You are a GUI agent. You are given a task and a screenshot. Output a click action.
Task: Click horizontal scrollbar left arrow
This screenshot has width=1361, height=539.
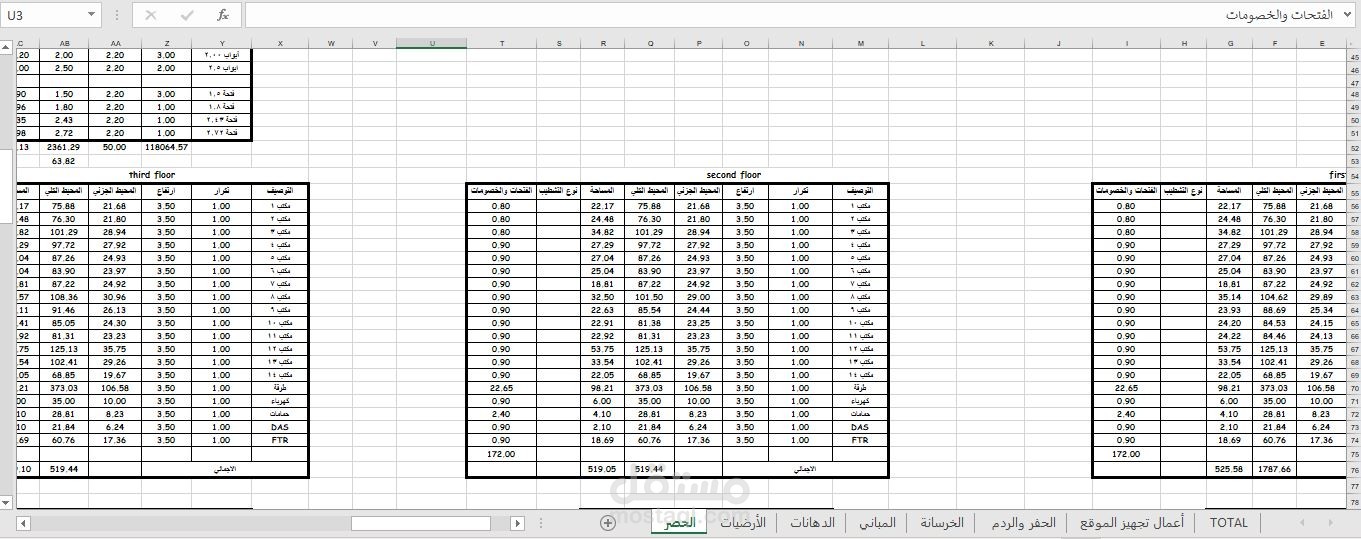click(24, 523)
